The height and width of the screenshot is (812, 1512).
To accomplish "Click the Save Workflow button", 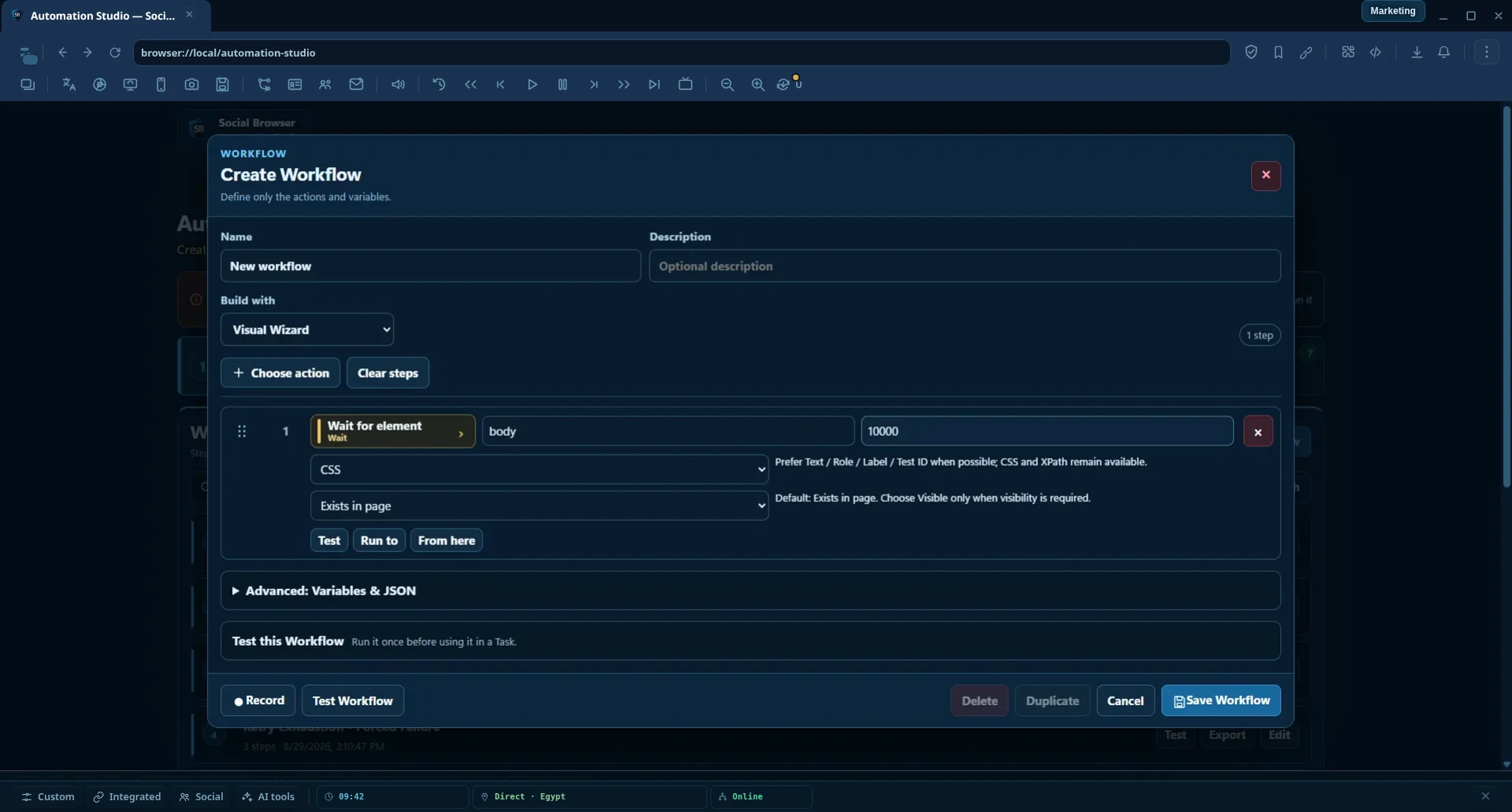I will pos(1221,700).
